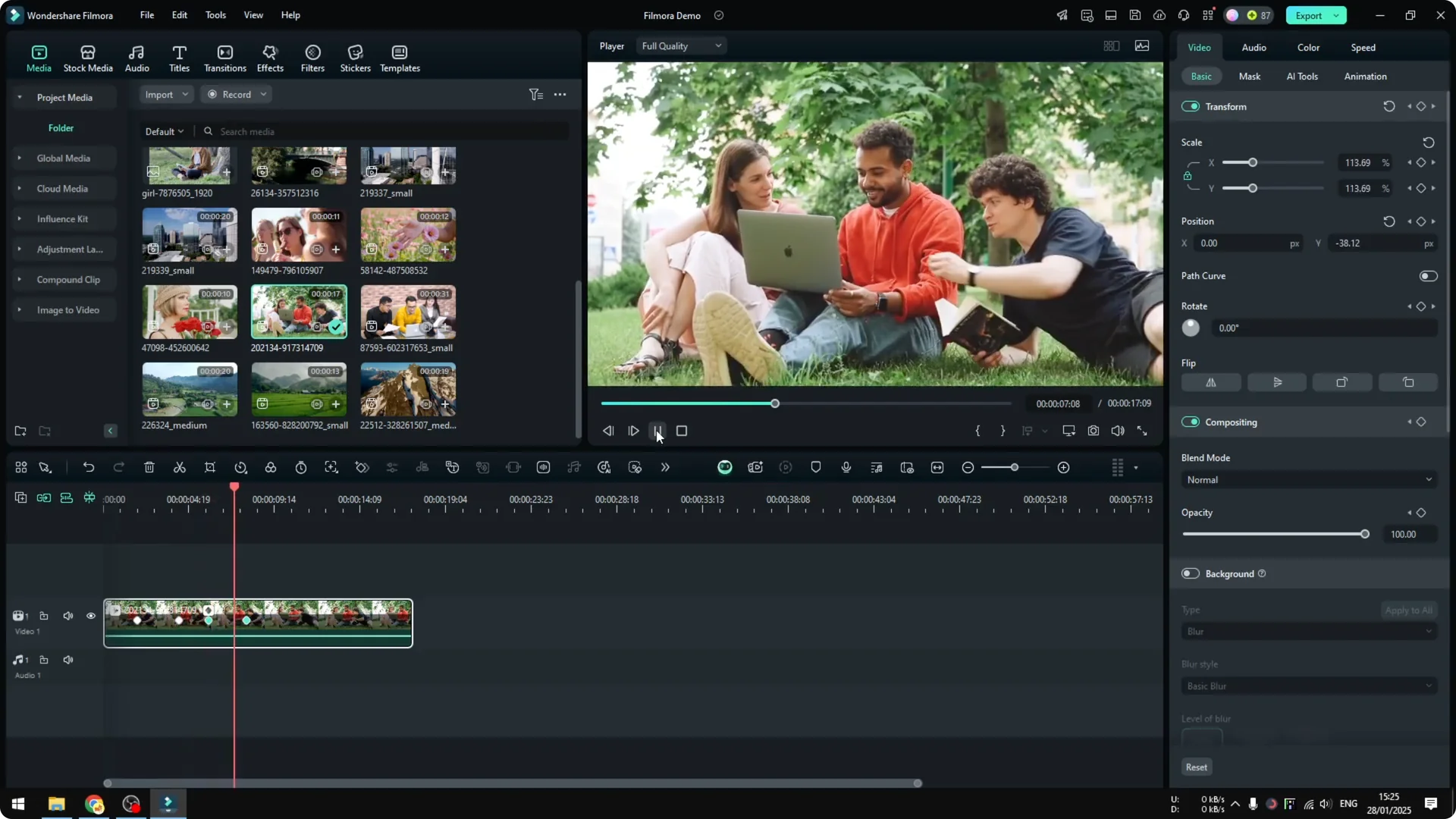This screenshot has width=1456, height=819.
Task: Open the Blend Mode dropdown showing Normal
Action: pos(1307,479)
